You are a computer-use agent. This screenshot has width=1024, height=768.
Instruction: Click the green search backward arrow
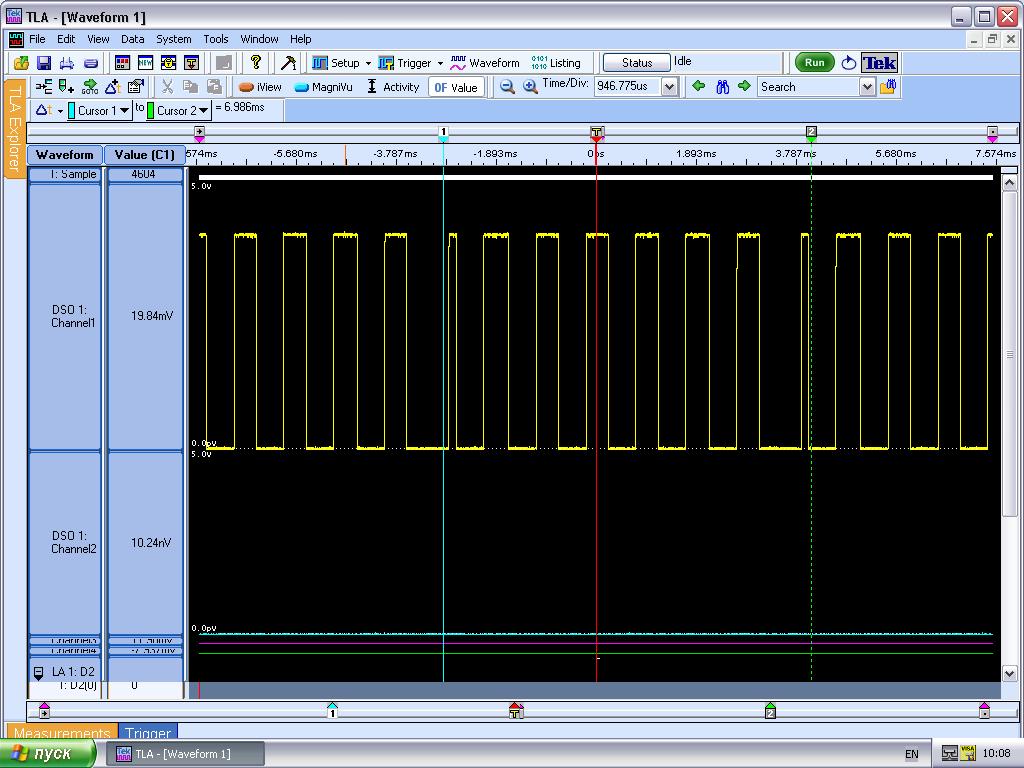click(x=699, y=87)
